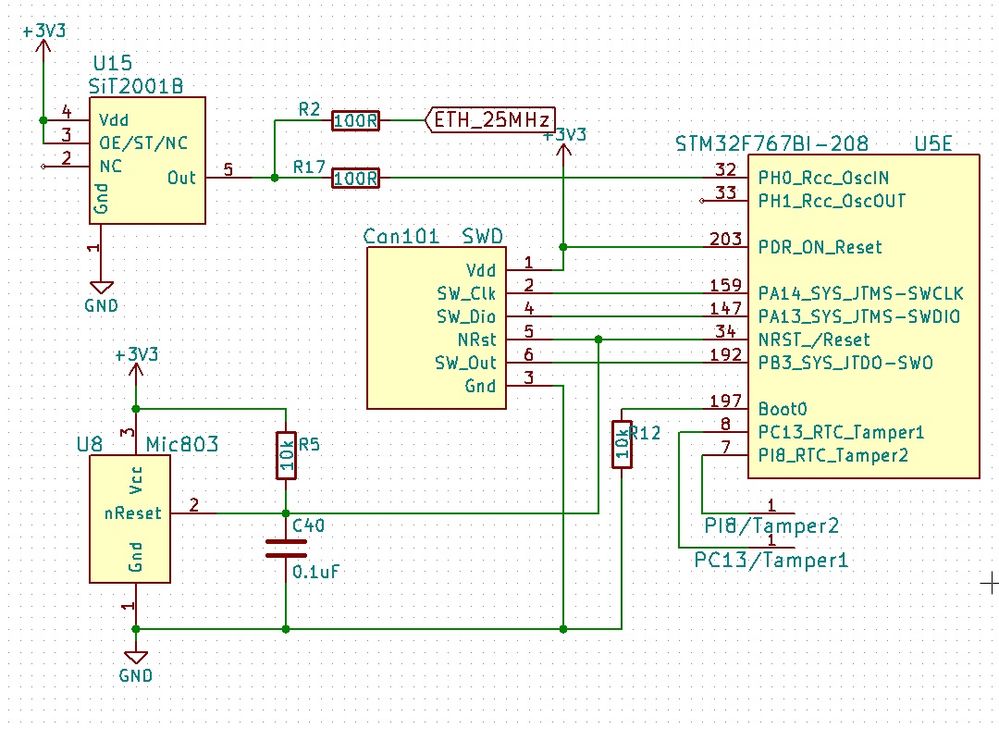
Task: Click the PI8_RTC_Tamper2 pin name
Action: (x=833, y=455)
